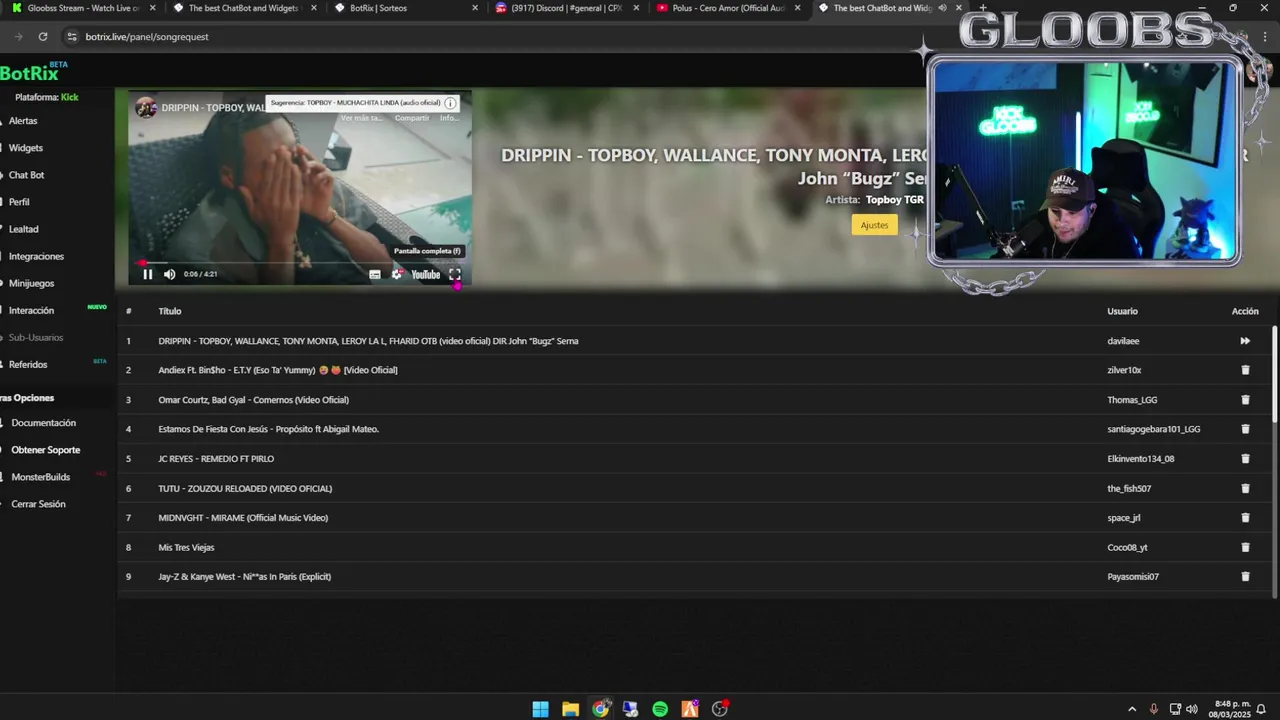1280x720 pixels.
Task: Toggle subtitles in the video player
Action: 375,274
